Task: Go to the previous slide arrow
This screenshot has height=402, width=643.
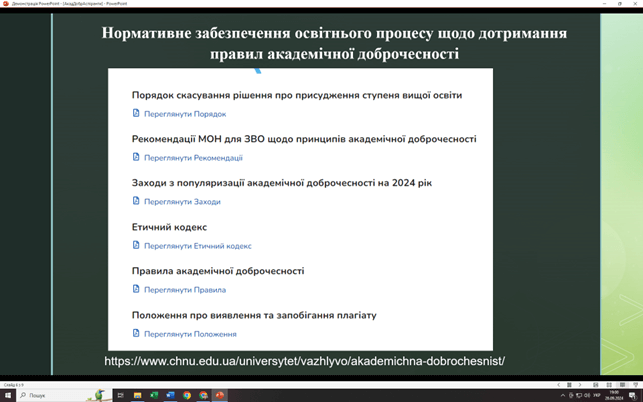Action: coord(558,385)
